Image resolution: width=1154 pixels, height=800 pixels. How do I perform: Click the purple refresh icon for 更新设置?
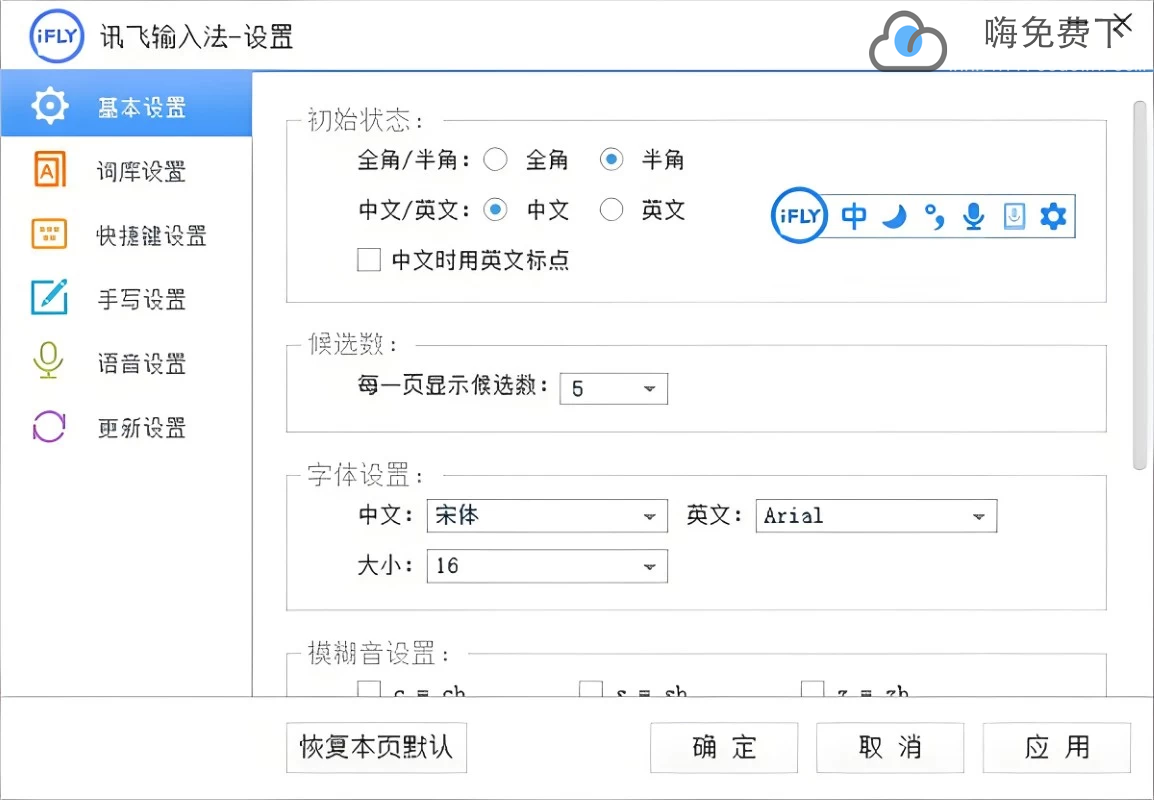49,426
